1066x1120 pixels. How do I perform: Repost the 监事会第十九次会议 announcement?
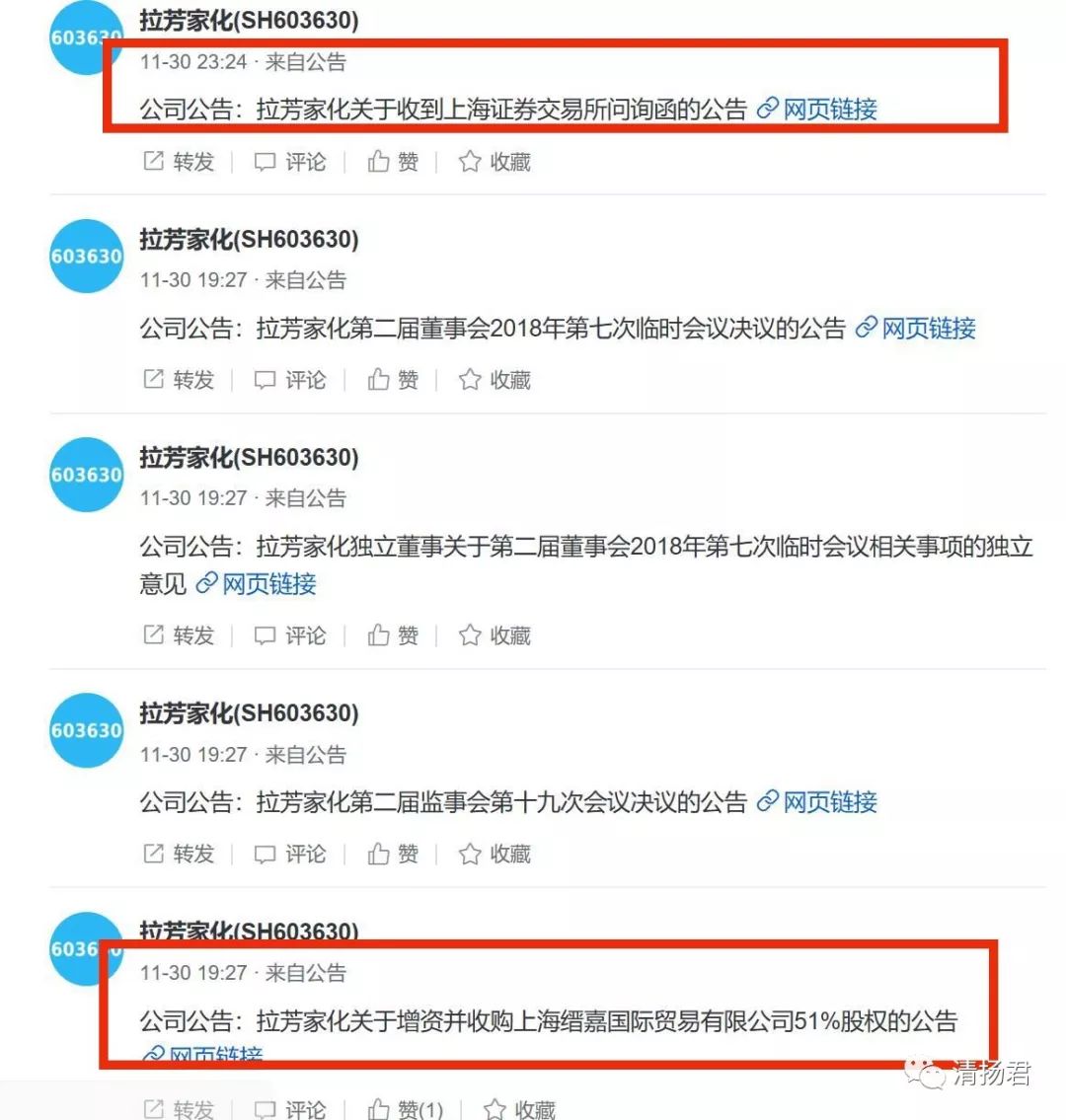tap(179, 854)
